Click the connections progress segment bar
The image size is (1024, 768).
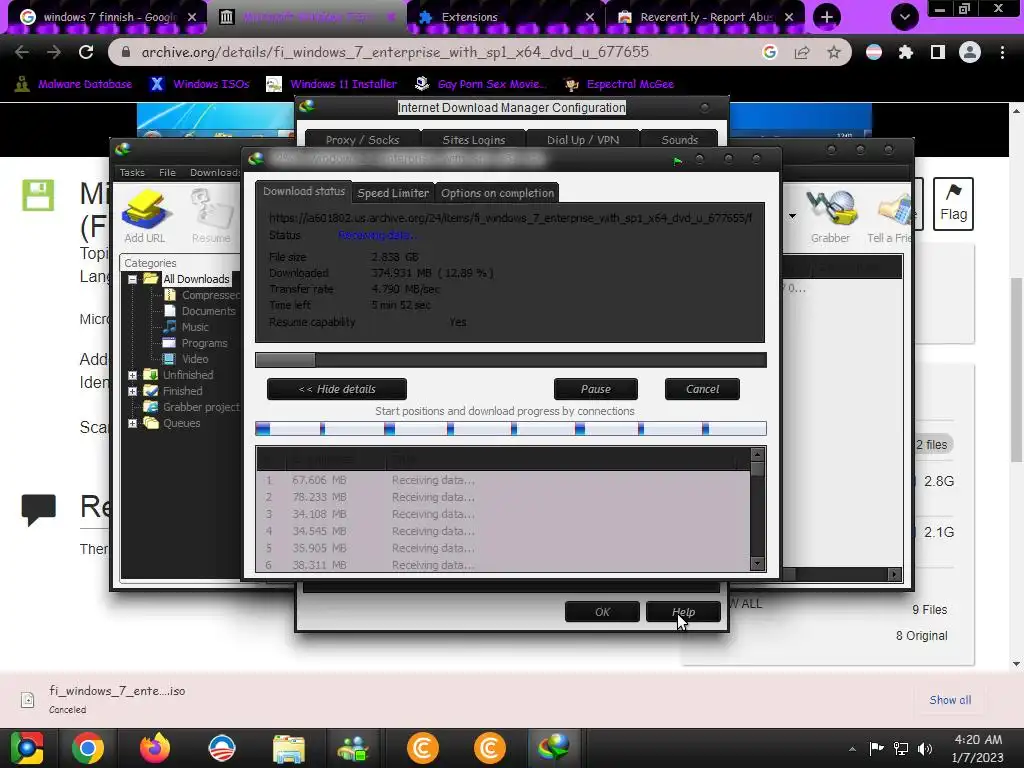point(511,429)
